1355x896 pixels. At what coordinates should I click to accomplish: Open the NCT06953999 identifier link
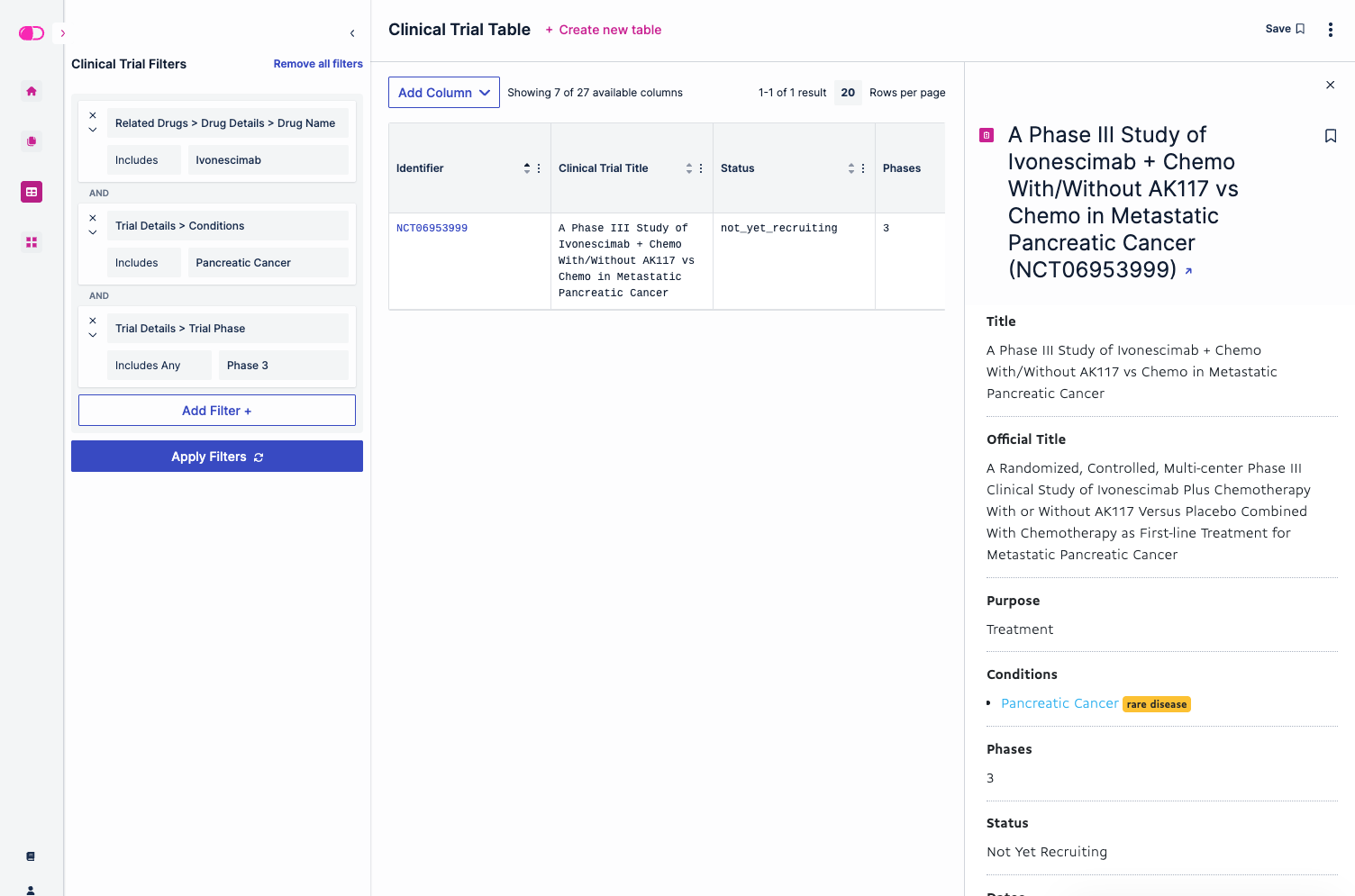(432, 229)
